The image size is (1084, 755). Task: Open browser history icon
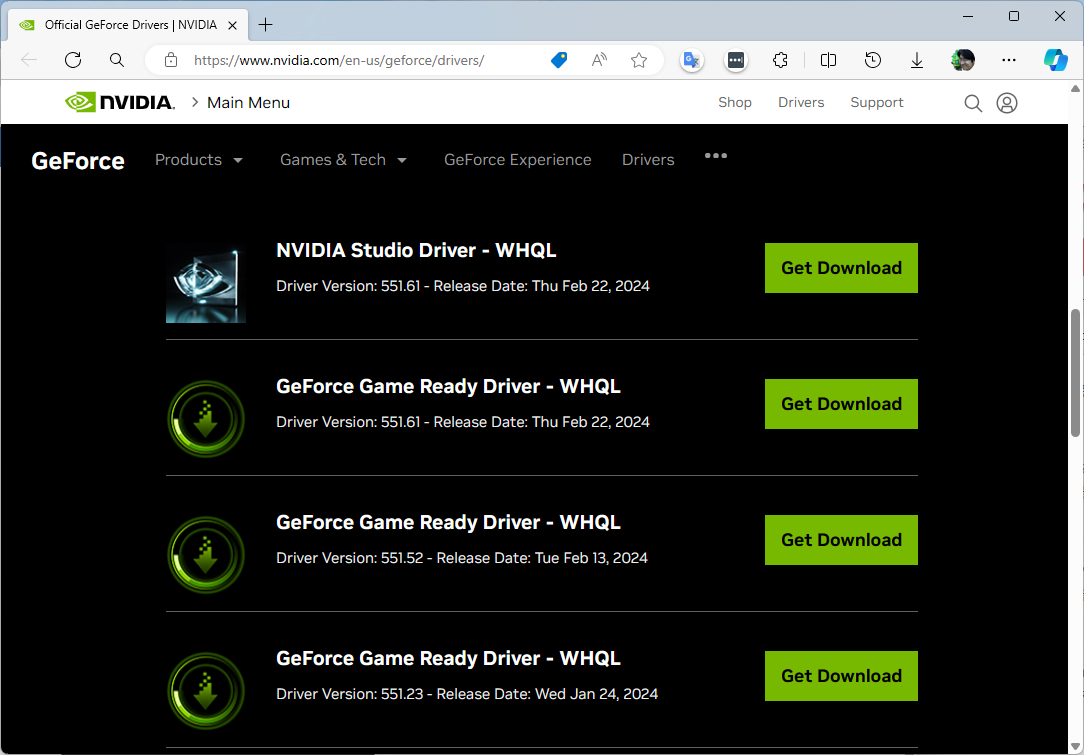click(872, 60)
